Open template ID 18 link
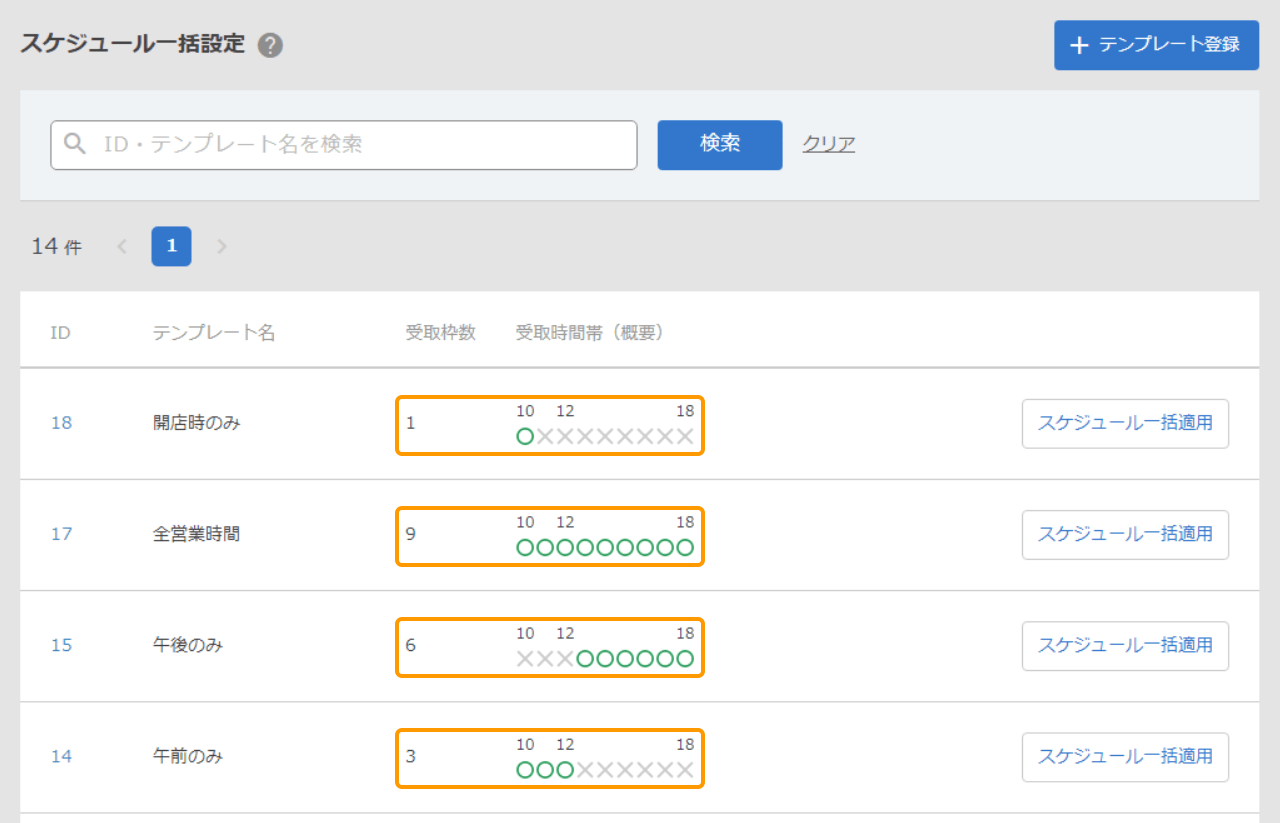 [61, 423]
